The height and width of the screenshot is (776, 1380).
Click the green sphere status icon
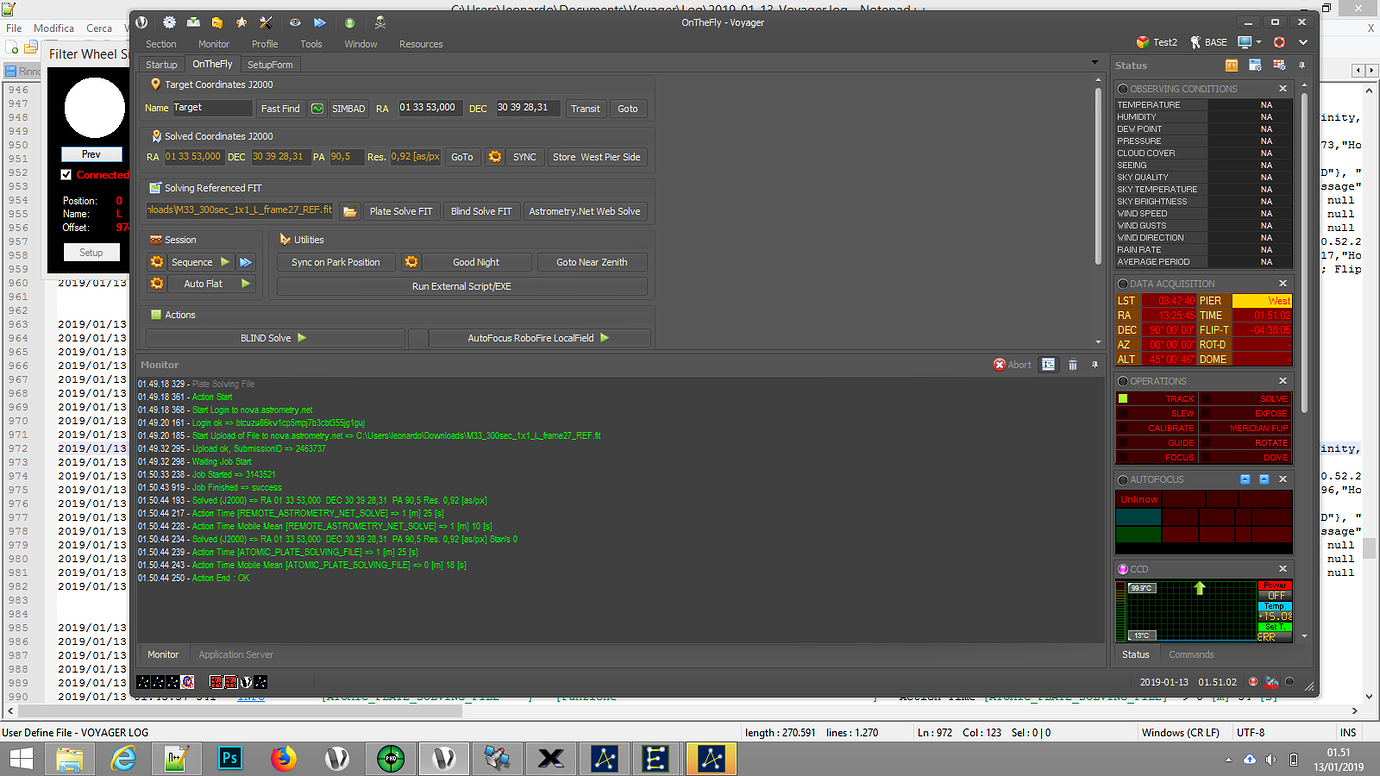tap(350, 22)
